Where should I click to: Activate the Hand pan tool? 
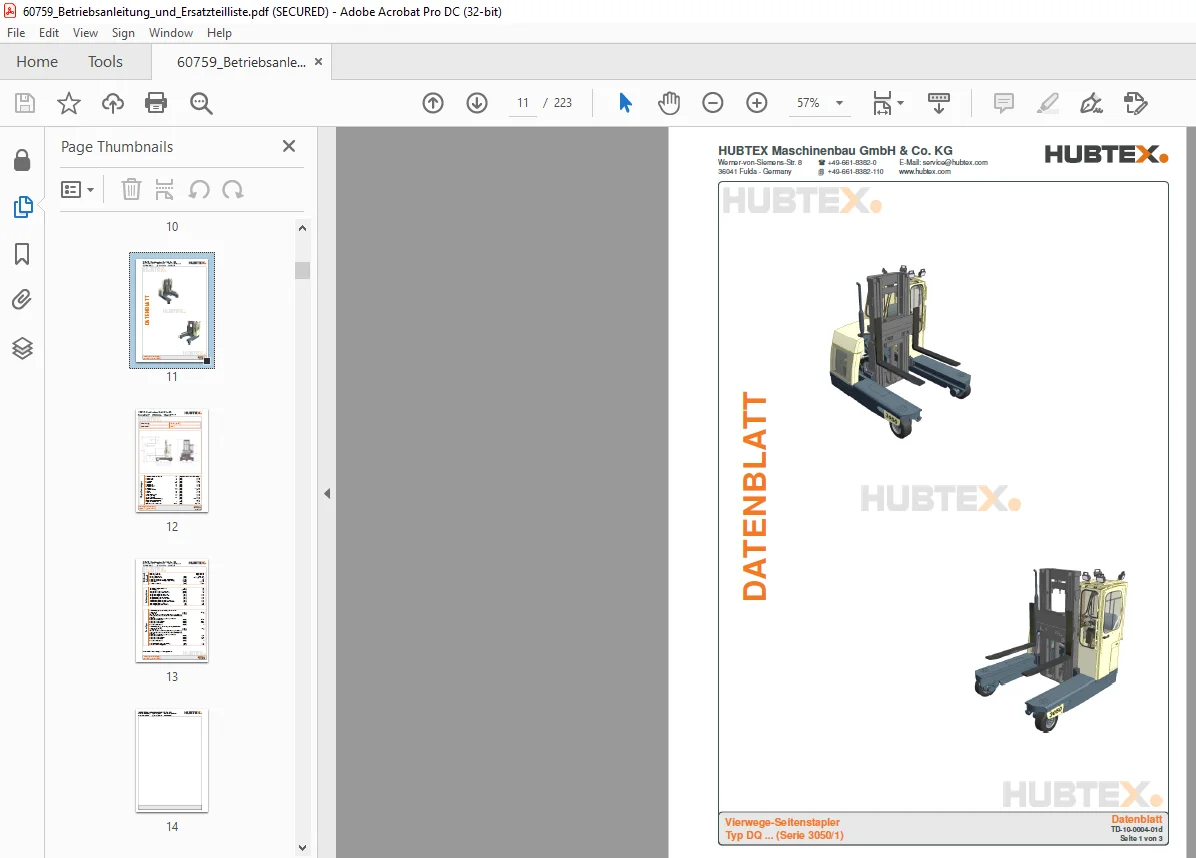pyautogui.click(x=669, y=103)
